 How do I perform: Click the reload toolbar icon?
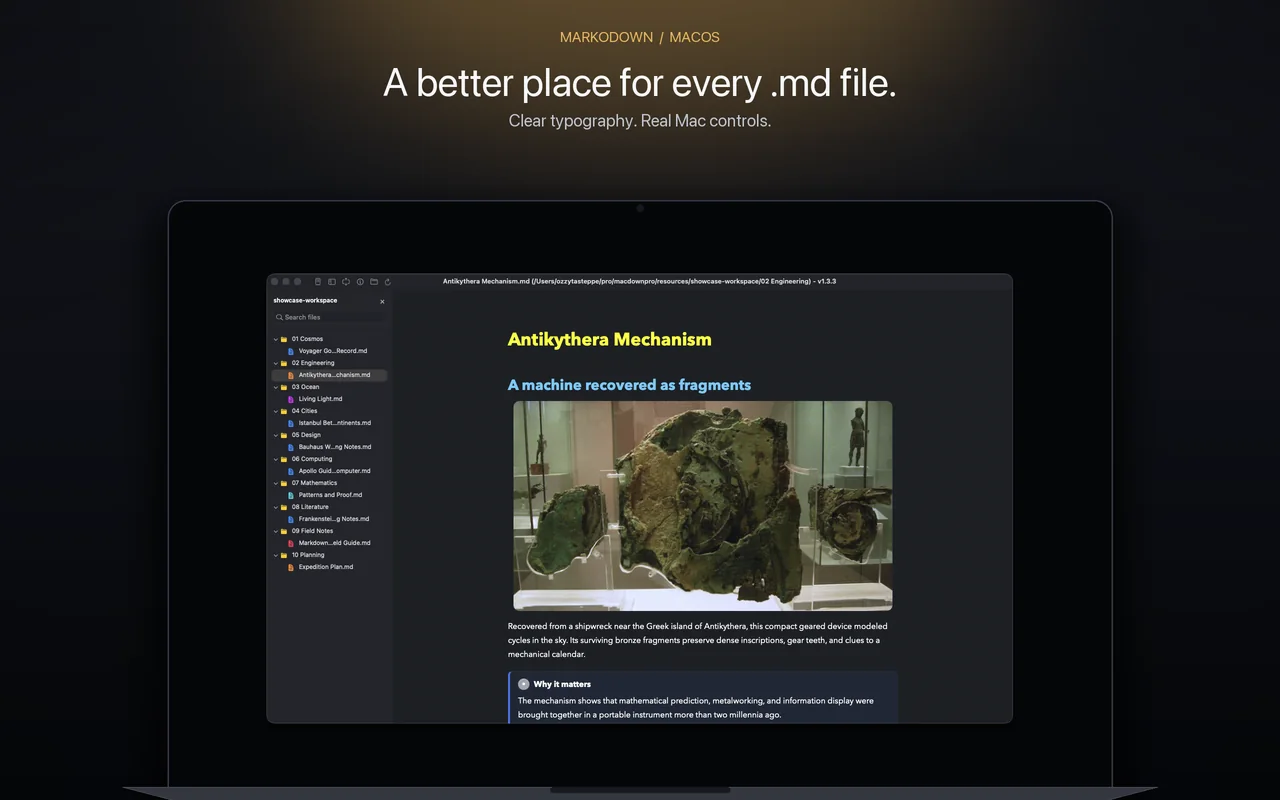(388, 282)
